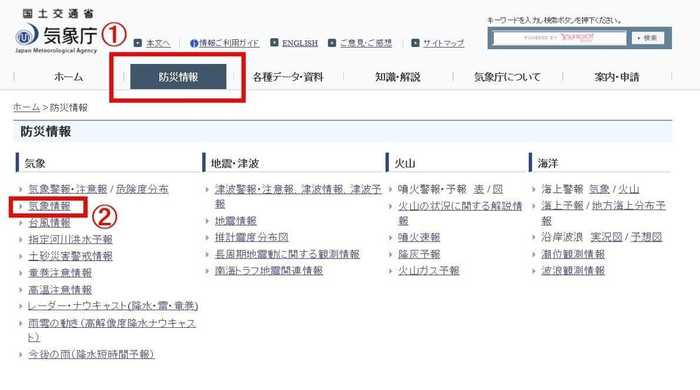Go to the ホーム navigation tab
The image size is (700, 390).
[x=68, y=77]
